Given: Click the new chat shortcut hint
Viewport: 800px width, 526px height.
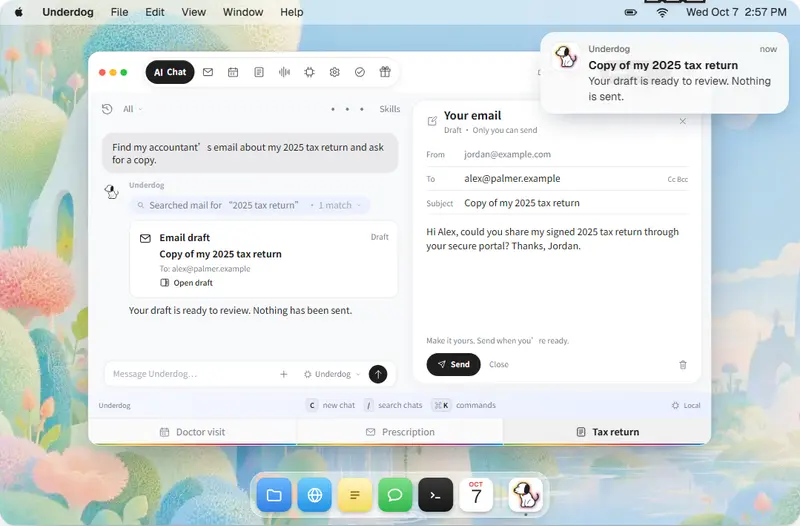Looking at the screenshot, I should (x=331, y=405).
